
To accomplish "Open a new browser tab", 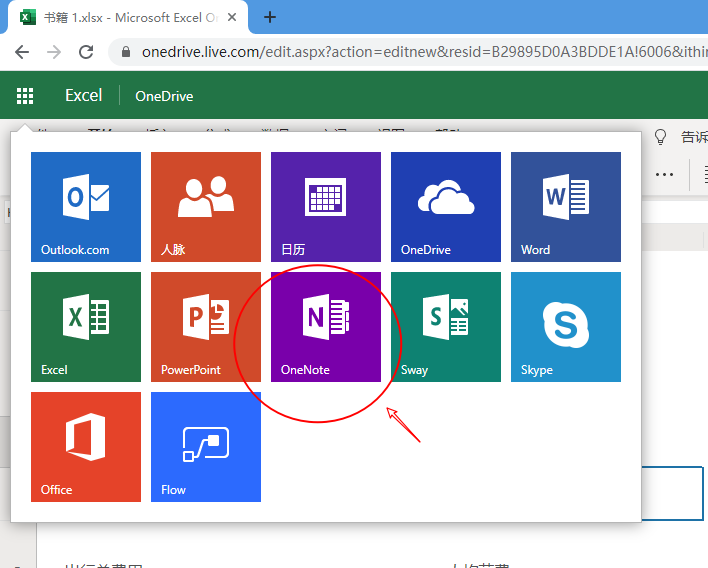I will click(270, 17).
